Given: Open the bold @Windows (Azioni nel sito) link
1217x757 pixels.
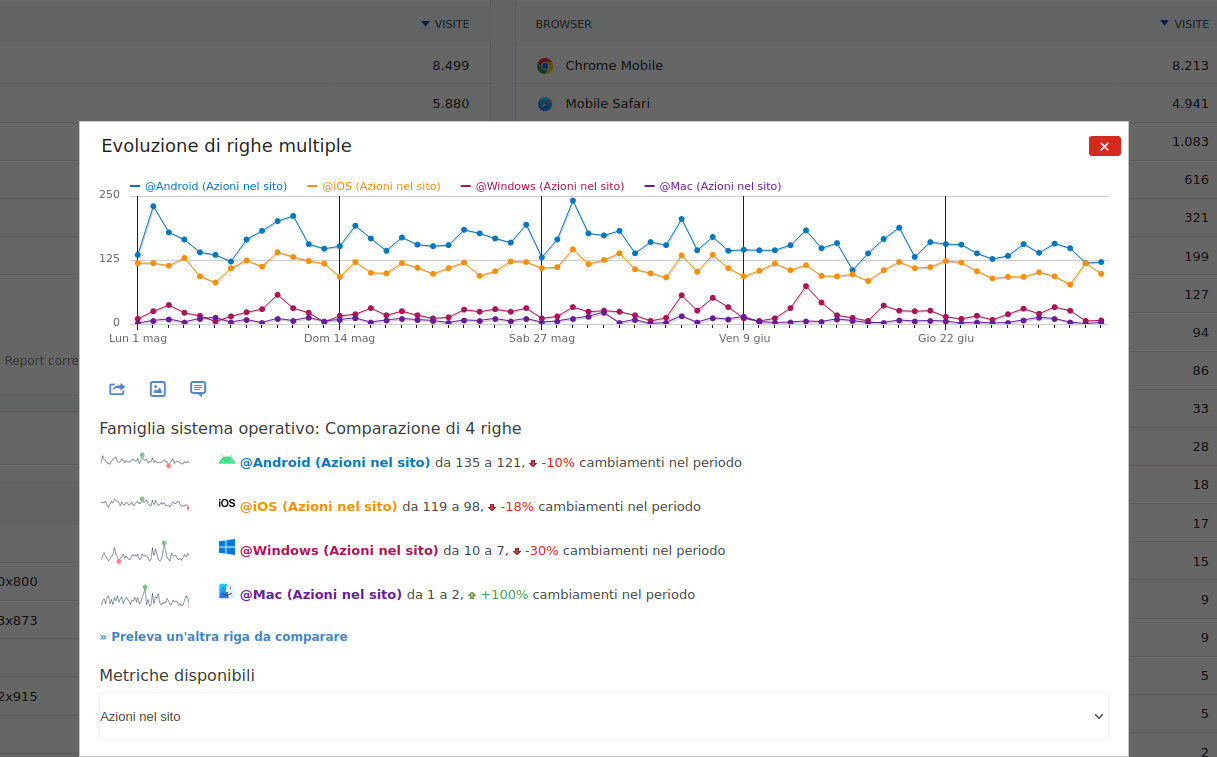Looking at the screenshot, I should 339,550.
